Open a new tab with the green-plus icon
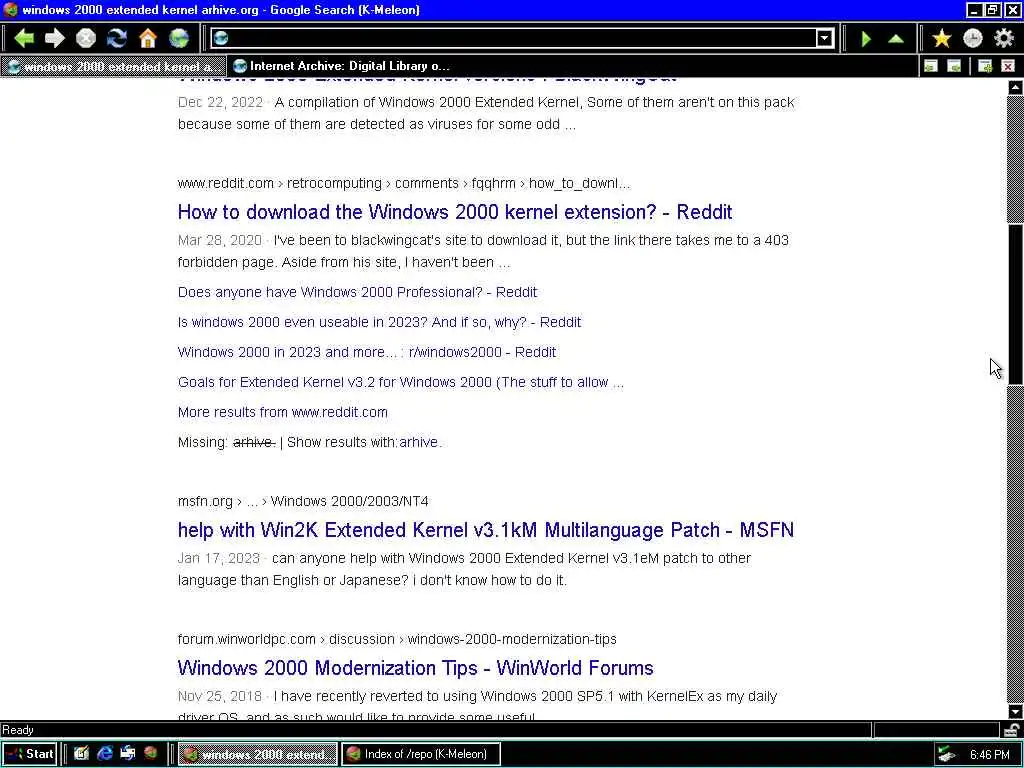Viewport: 1024px width, 768px height. pyautogui.click(x=985, y=66)
